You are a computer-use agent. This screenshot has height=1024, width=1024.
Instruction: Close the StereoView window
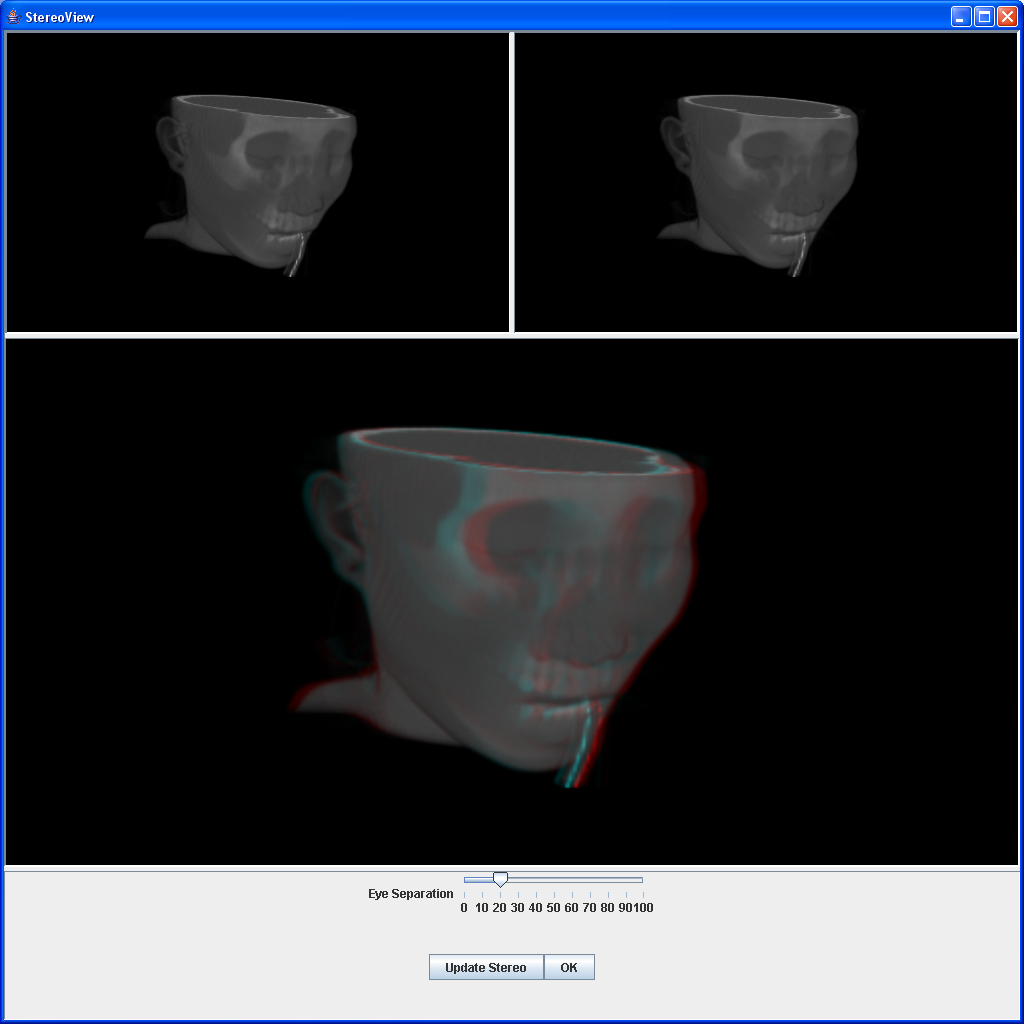pos(1007,16)
